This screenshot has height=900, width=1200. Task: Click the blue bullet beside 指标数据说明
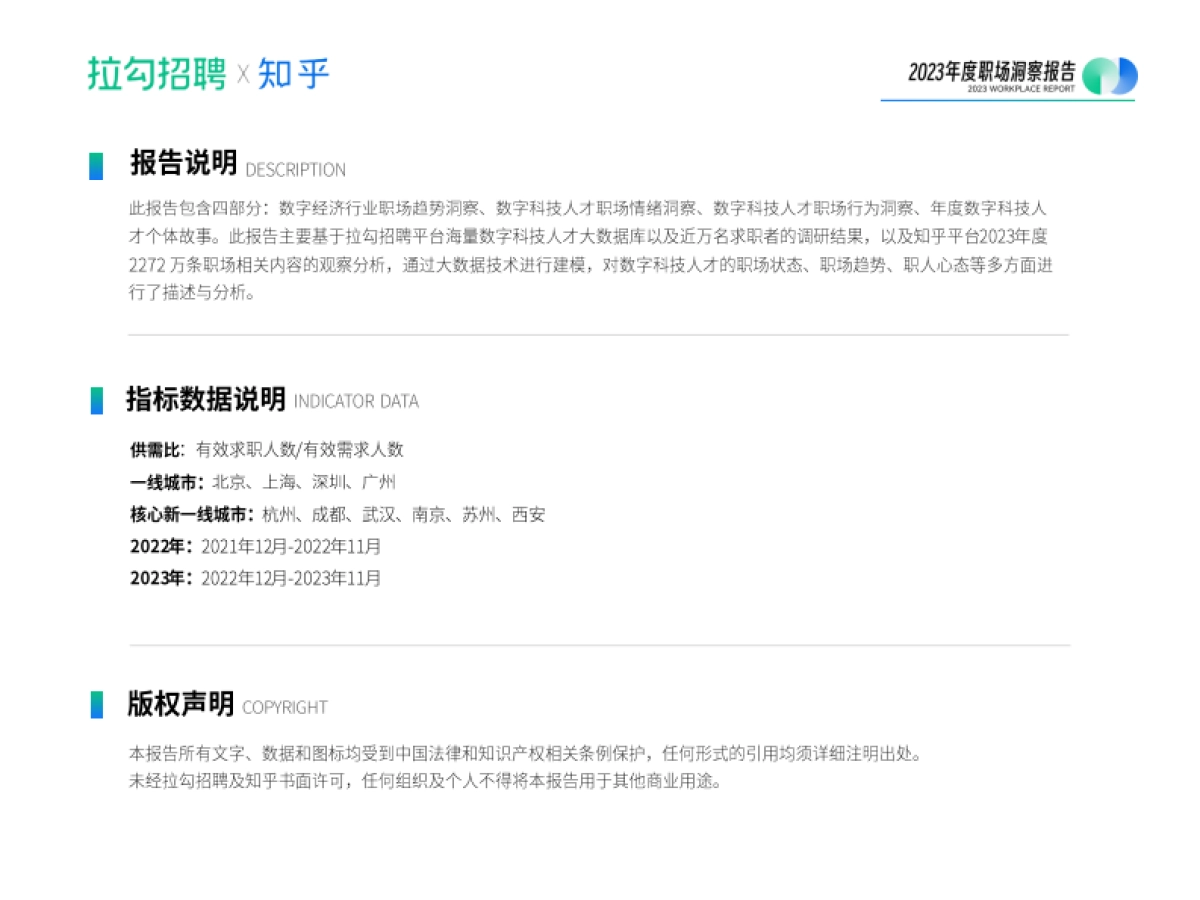click(x=96, y=400)
